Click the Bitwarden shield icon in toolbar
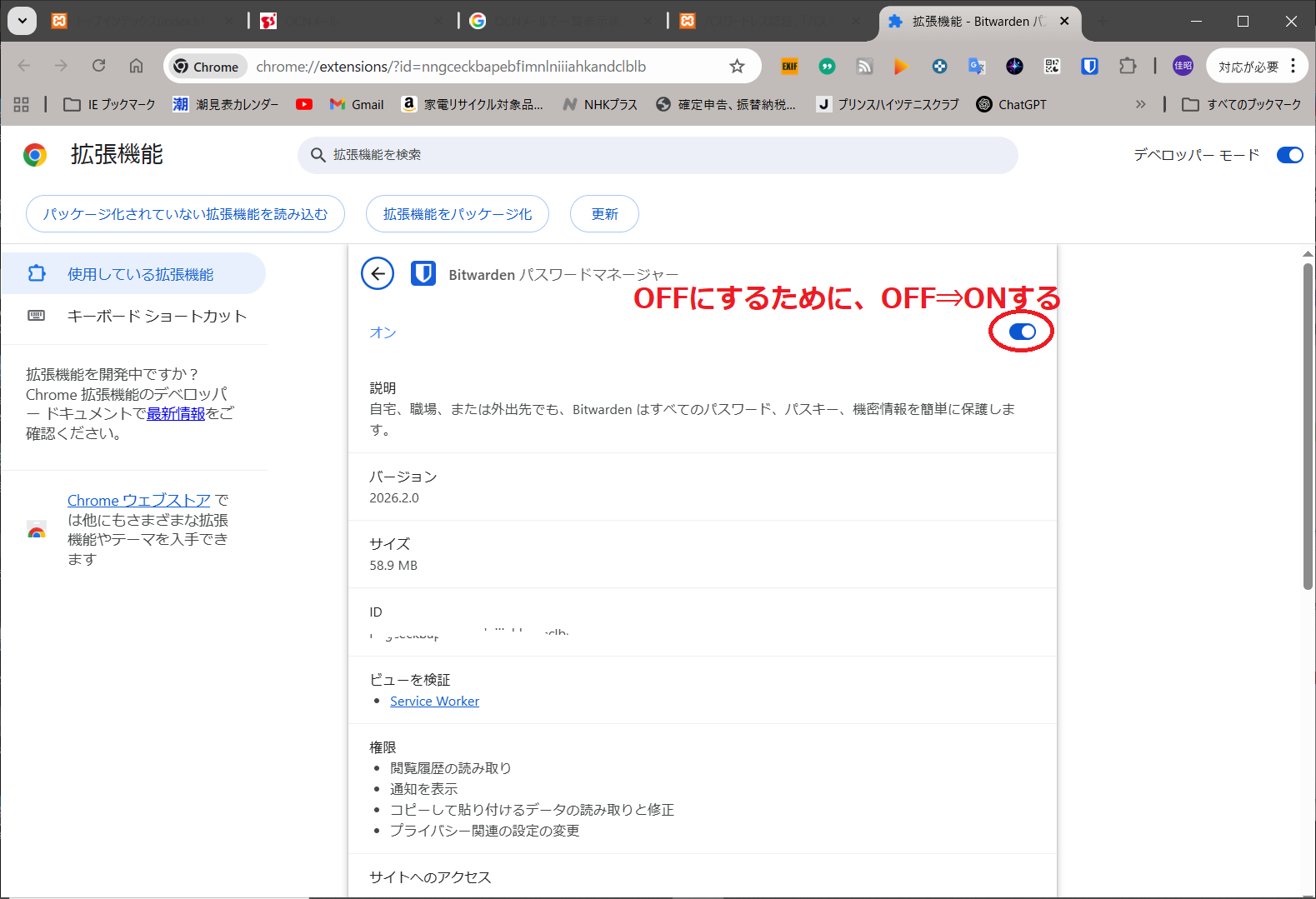The width and height of the screenshot is (1316, 899). click(x=1089, y=67)
